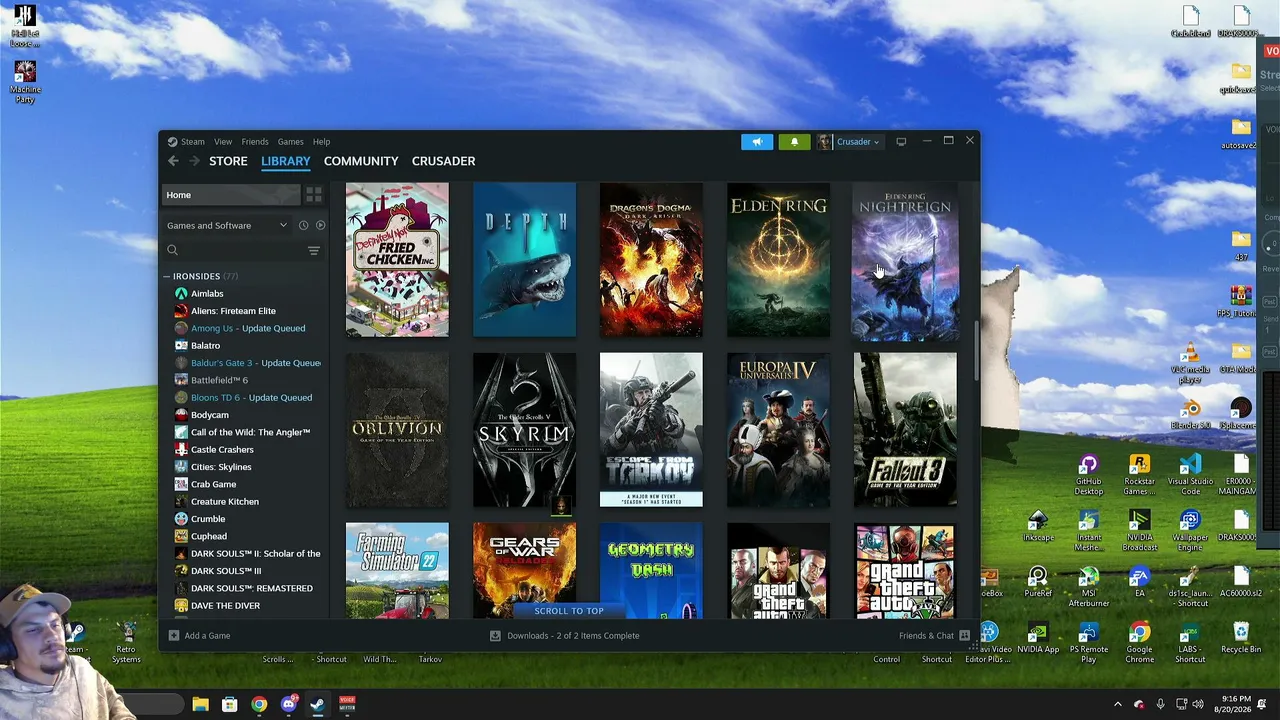Open Friends & Chat link

point(926,635)
